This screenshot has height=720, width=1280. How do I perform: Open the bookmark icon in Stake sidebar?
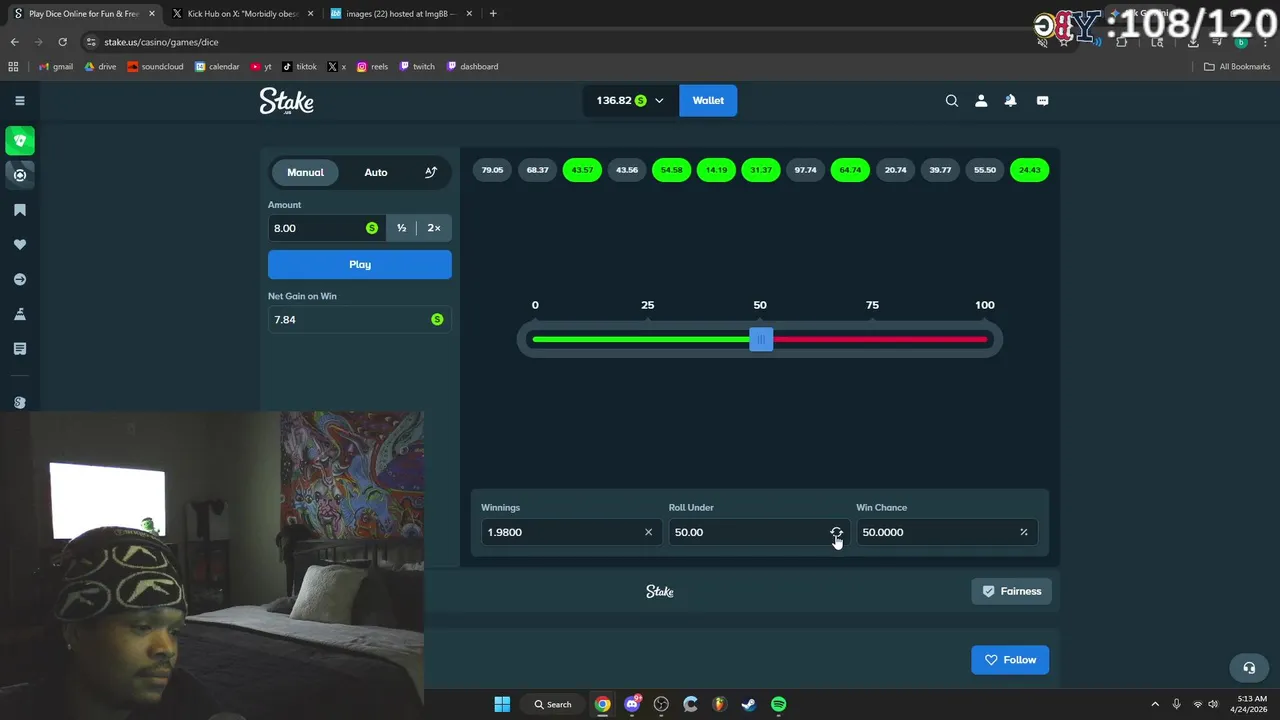[x=19, y=210]
